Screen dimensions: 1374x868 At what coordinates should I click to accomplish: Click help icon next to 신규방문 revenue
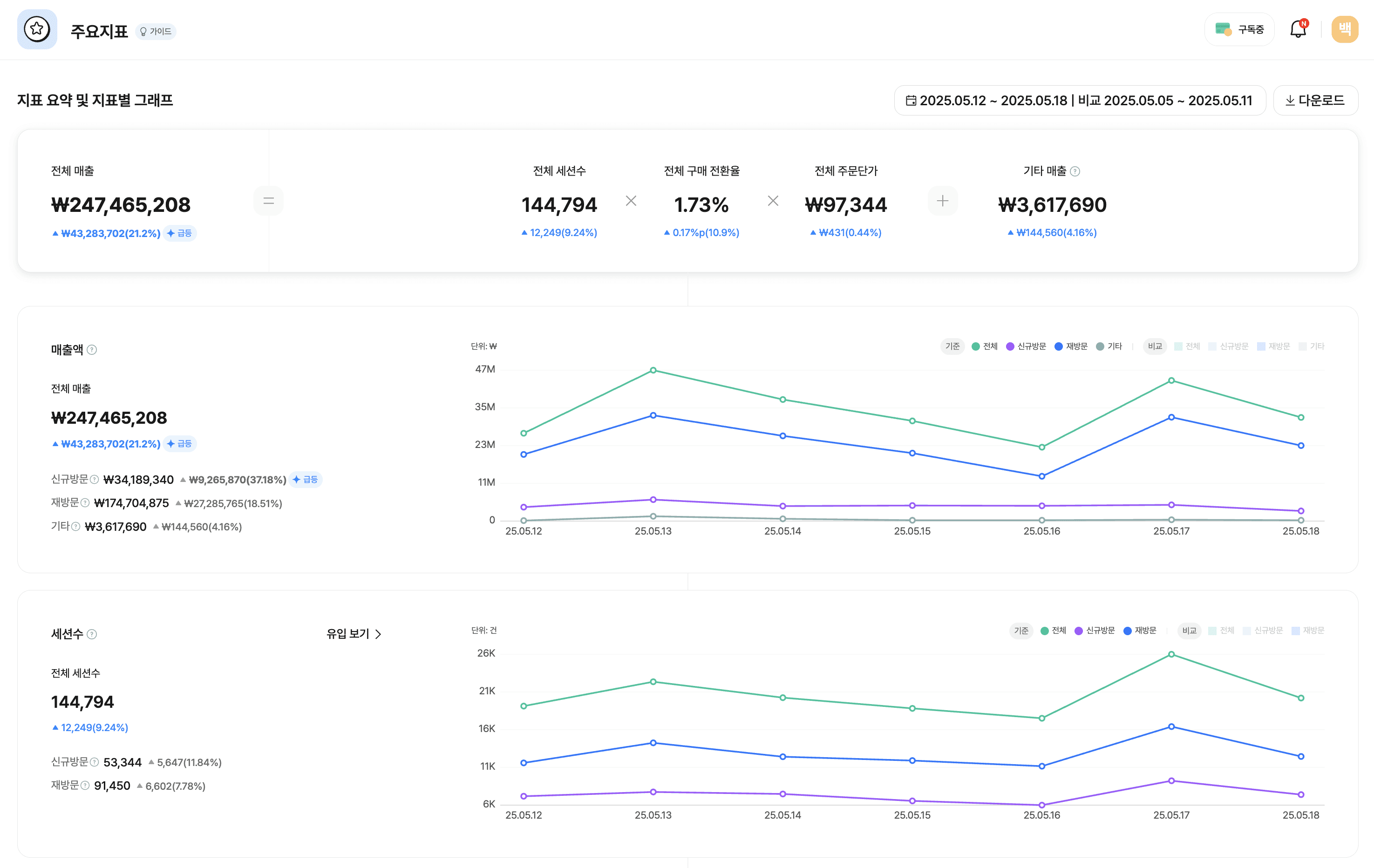95,480
